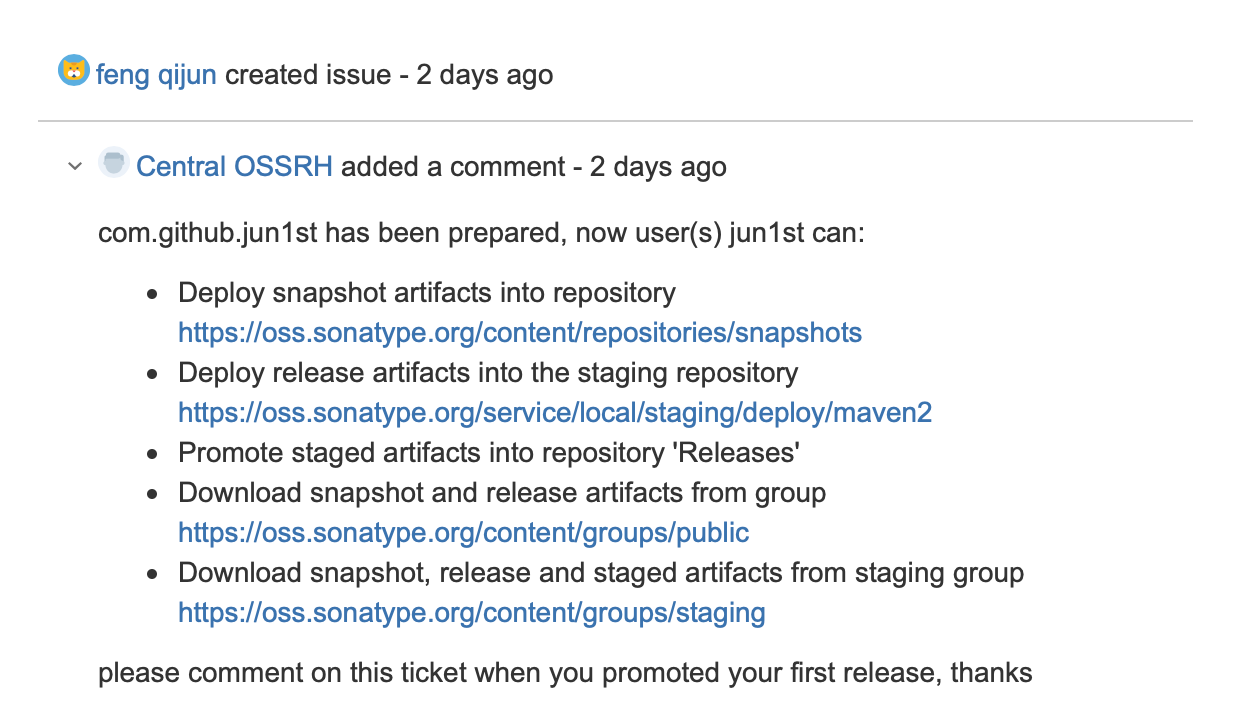Click the Central OSSRH avatar icon
Image resolution: width=1240 pixels, height=710 pixels.
114,163
